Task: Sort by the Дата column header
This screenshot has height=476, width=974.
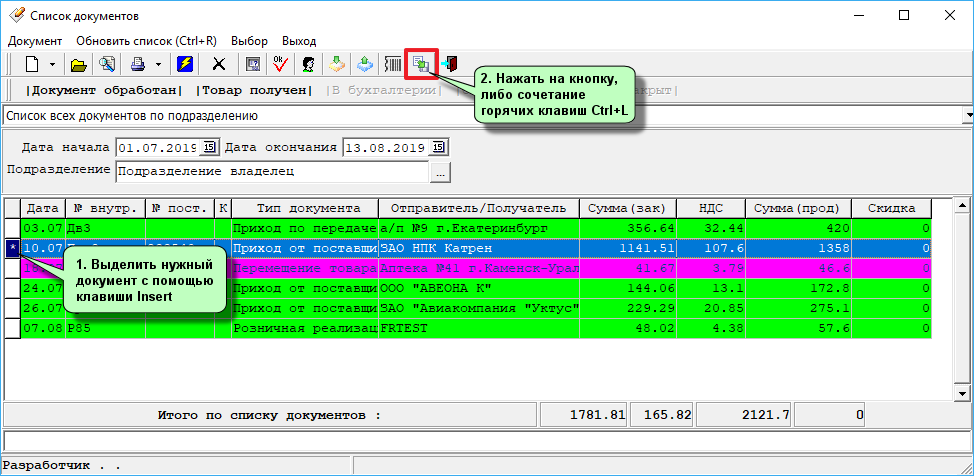Action: 43,208
